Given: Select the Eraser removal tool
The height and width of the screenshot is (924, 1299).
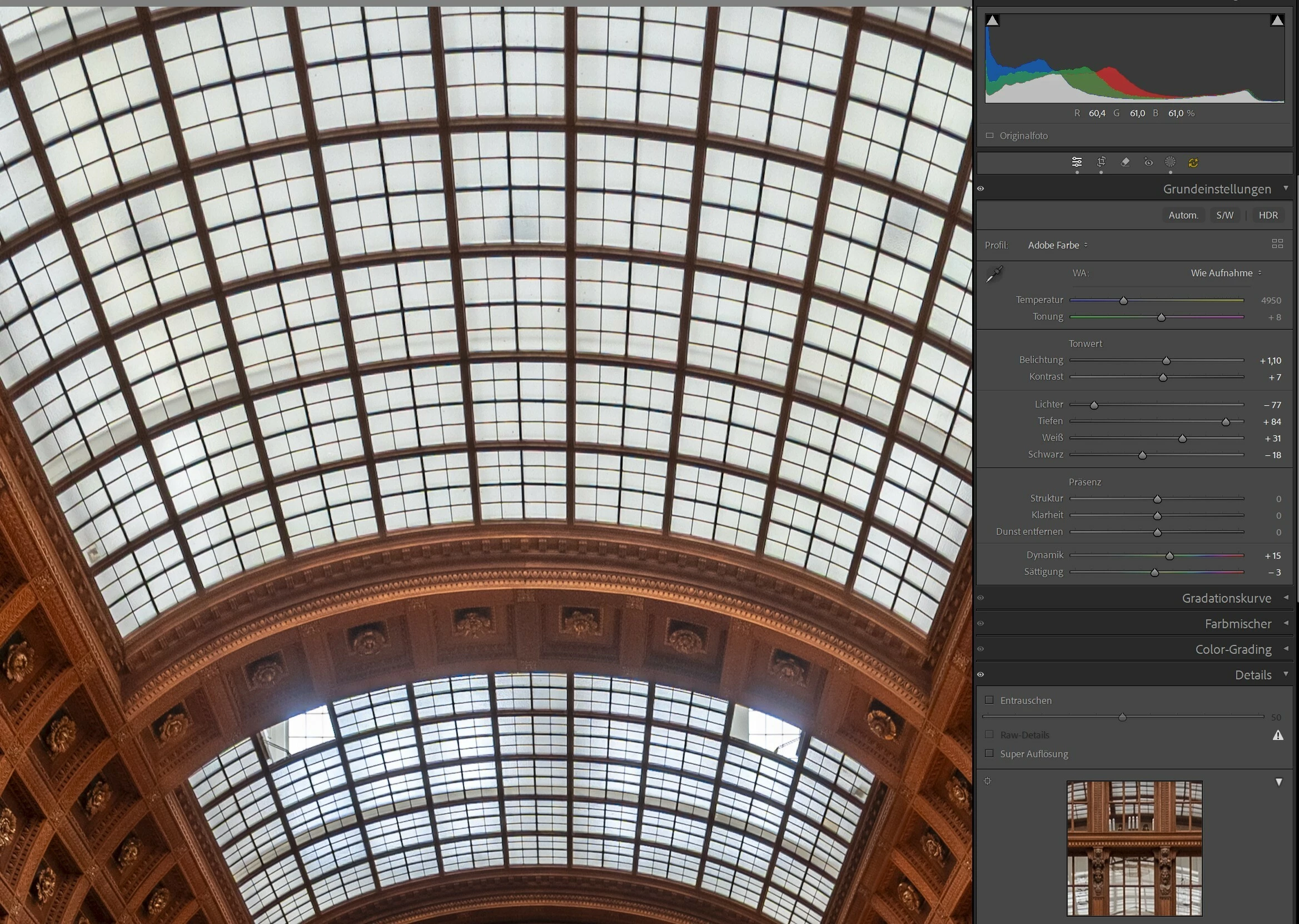Looking at the screenshot, I should [1125, 162].
